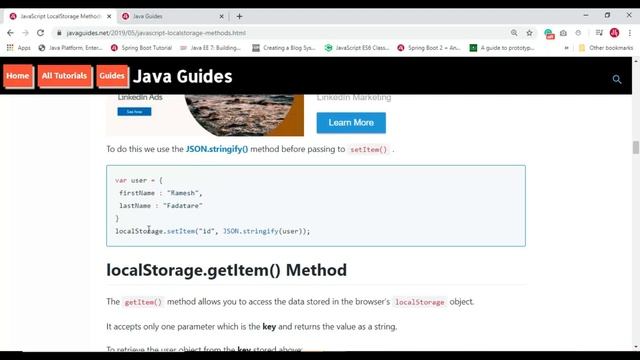Image resolution: width=640 pixels, height=360 pixels.
Task: Click the page vertical scrollbar thumb
Action: click(636, 147)
